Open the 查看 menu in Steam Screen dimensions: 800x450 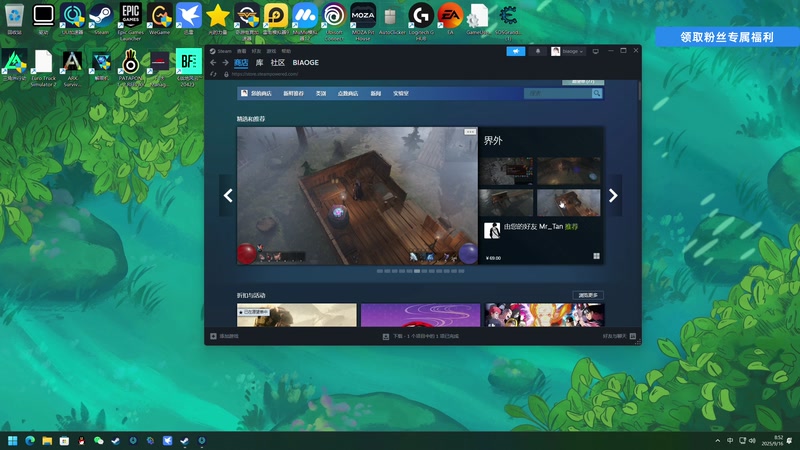pos(242,51)
